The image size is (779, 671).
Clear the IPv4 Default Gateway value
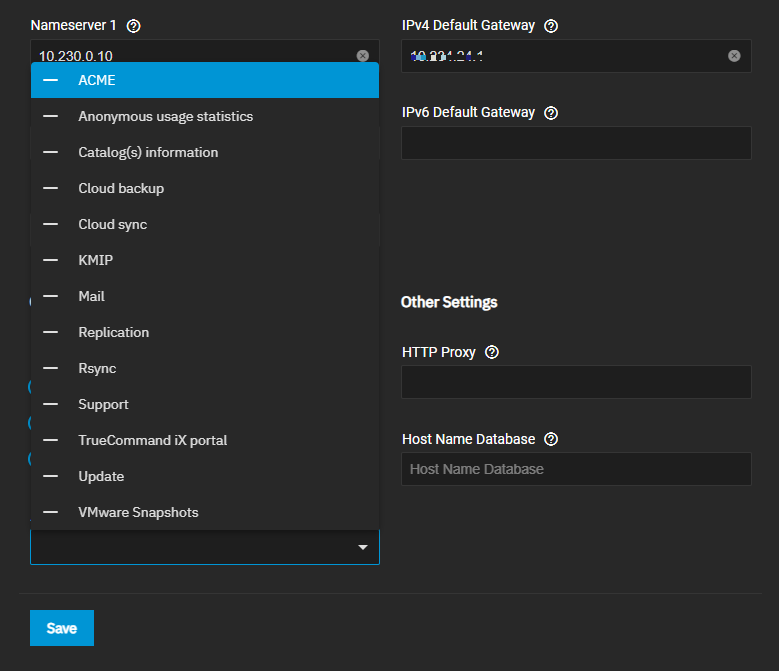734,56
